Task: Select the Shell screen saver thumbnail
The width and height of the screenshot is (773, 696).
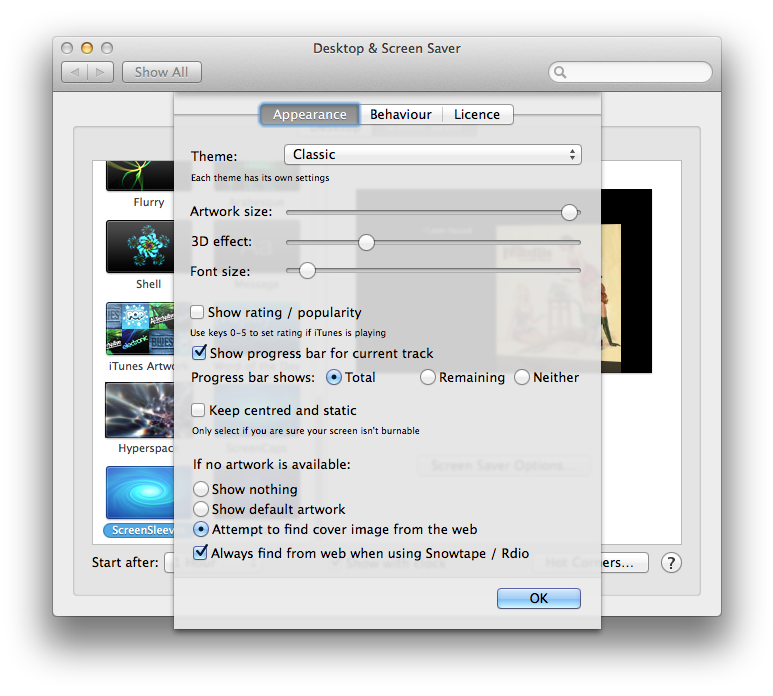Action: tap(140, 246)
